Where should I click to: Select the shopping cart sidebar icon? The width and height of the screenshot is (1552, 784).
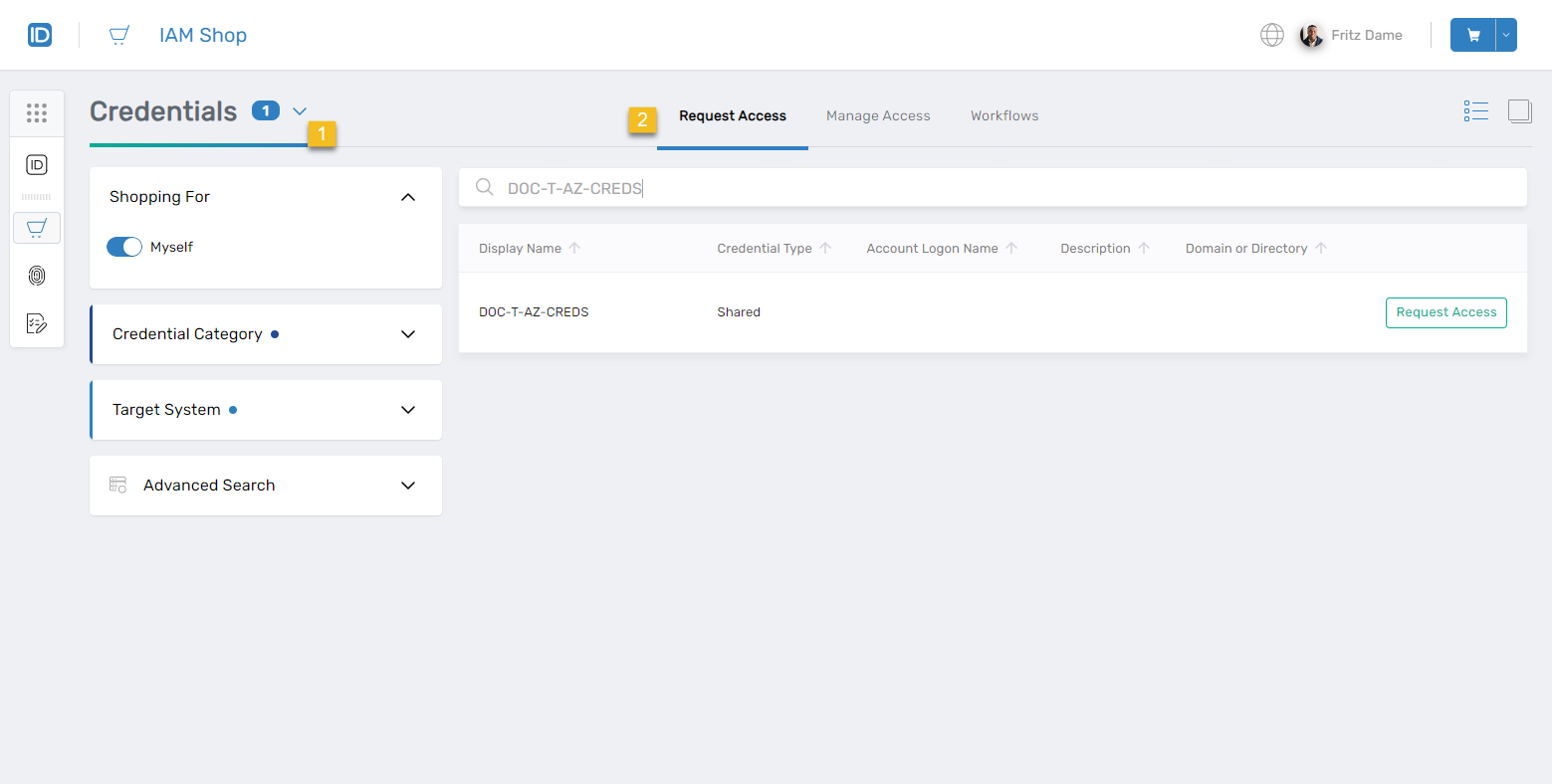[37, 228]
